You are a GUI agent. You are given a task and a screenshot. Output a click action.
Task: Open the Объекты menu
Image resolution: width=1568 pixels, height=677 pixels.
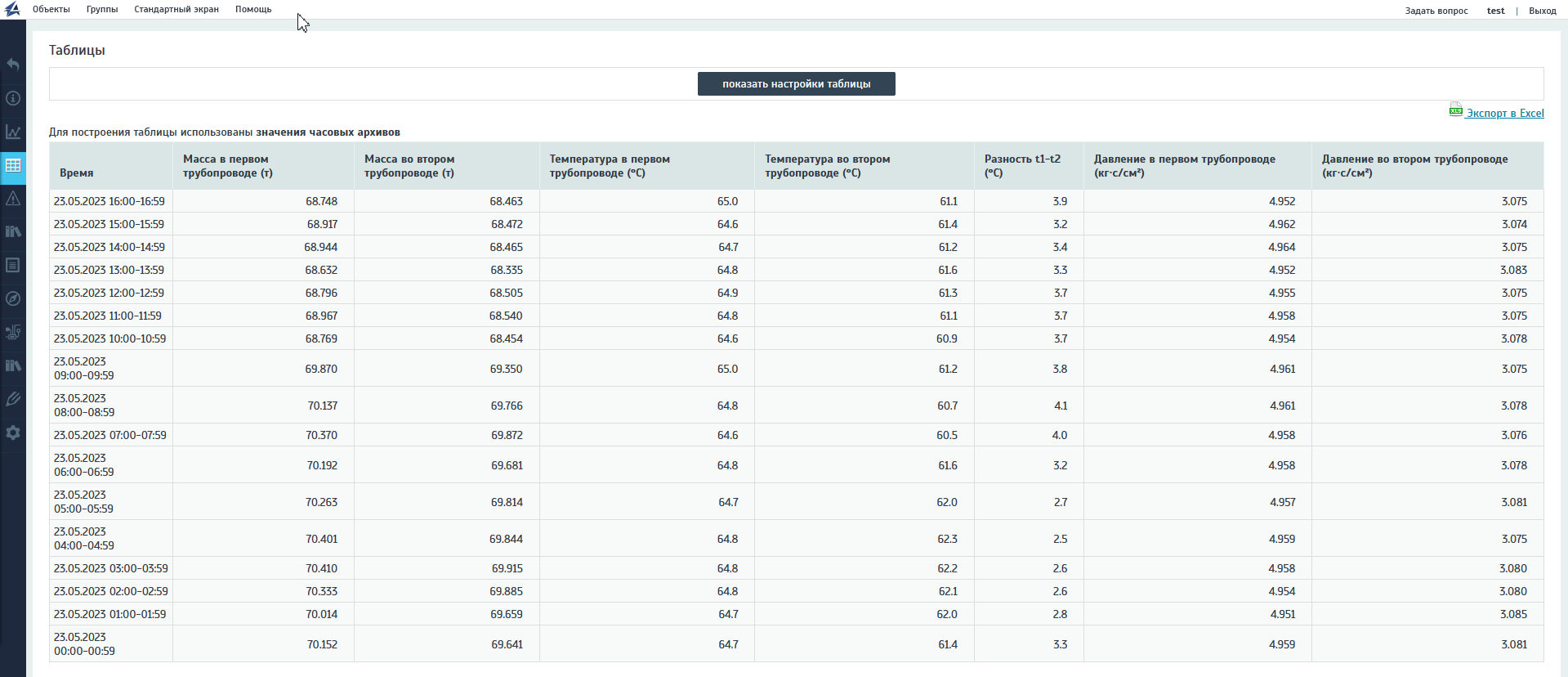pyautogui.click(x=51, y=10)
